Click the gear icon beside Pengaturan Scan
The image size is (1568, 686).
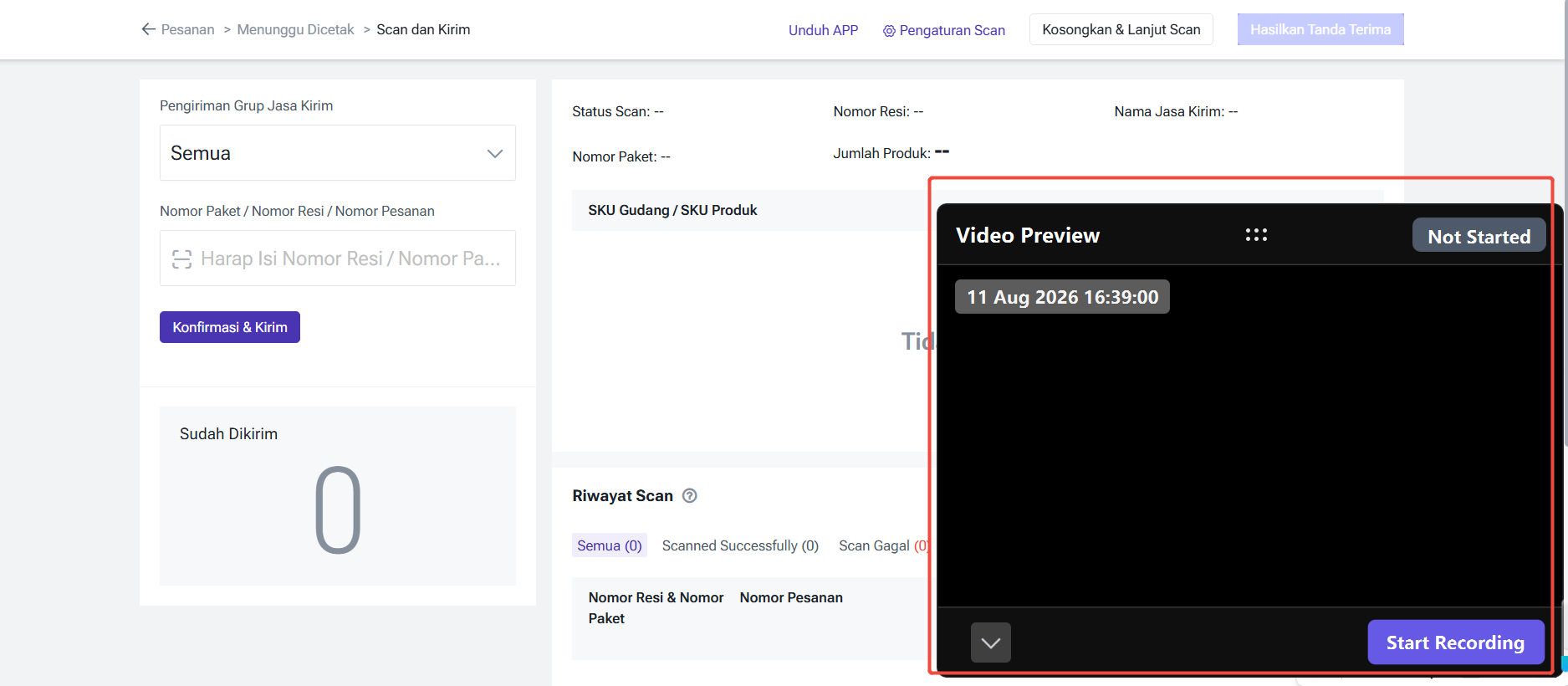(889, 31)
